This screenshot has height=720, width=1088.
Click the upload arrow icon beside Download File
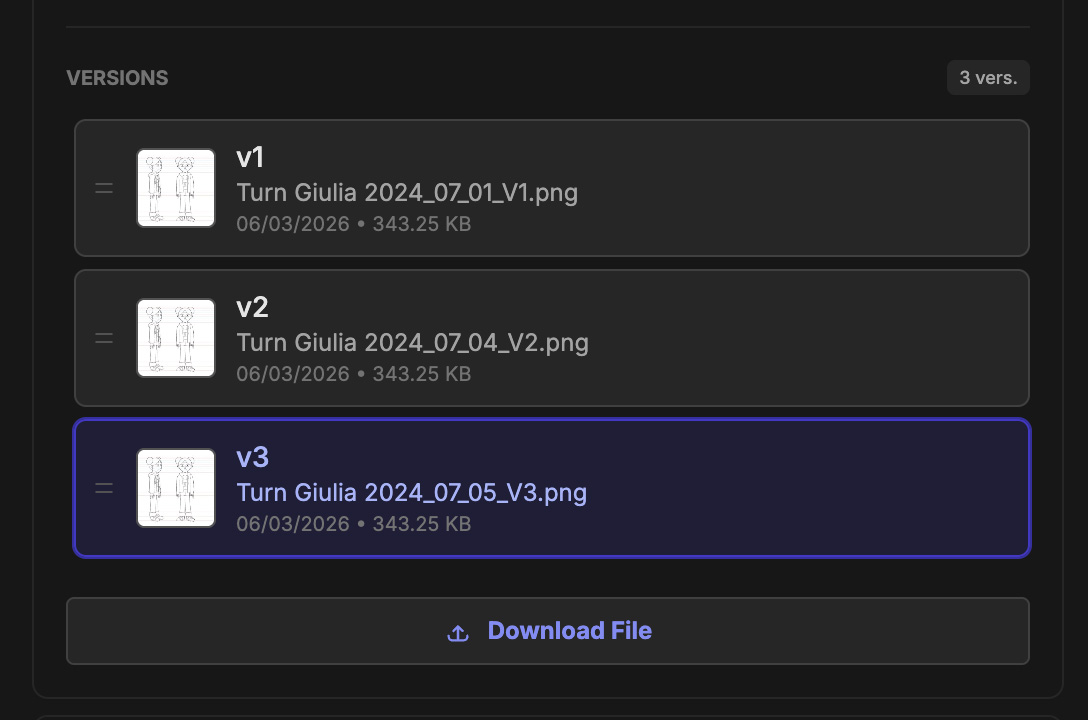(458, 632)
